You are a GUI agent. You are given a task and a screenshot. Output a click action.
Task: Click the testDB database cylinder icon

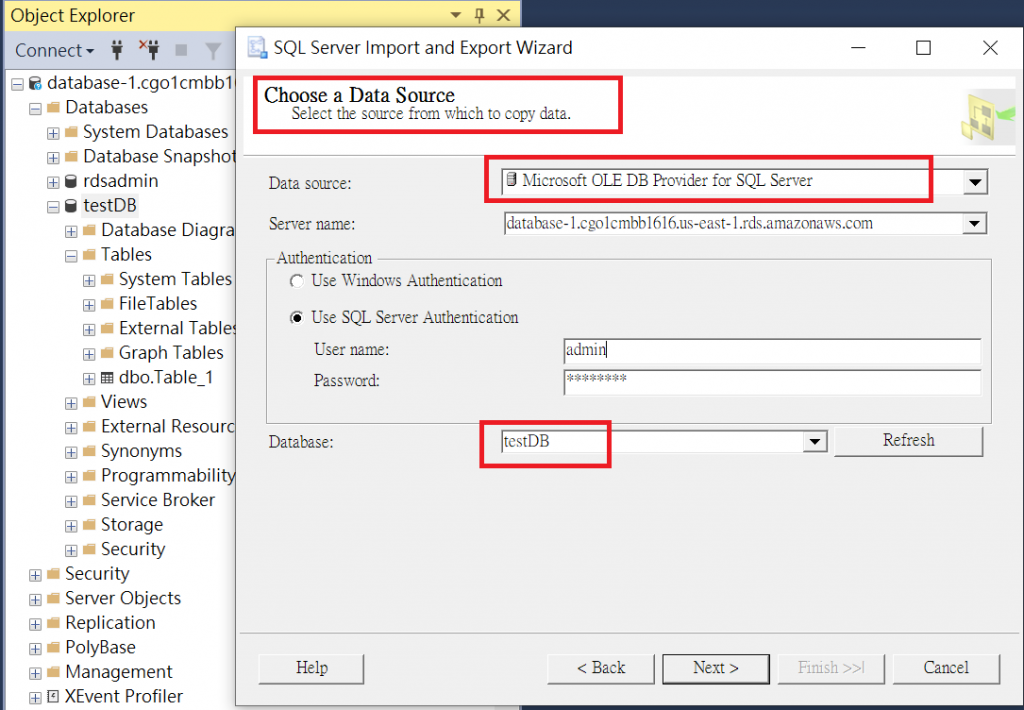[x=71, y=206]
